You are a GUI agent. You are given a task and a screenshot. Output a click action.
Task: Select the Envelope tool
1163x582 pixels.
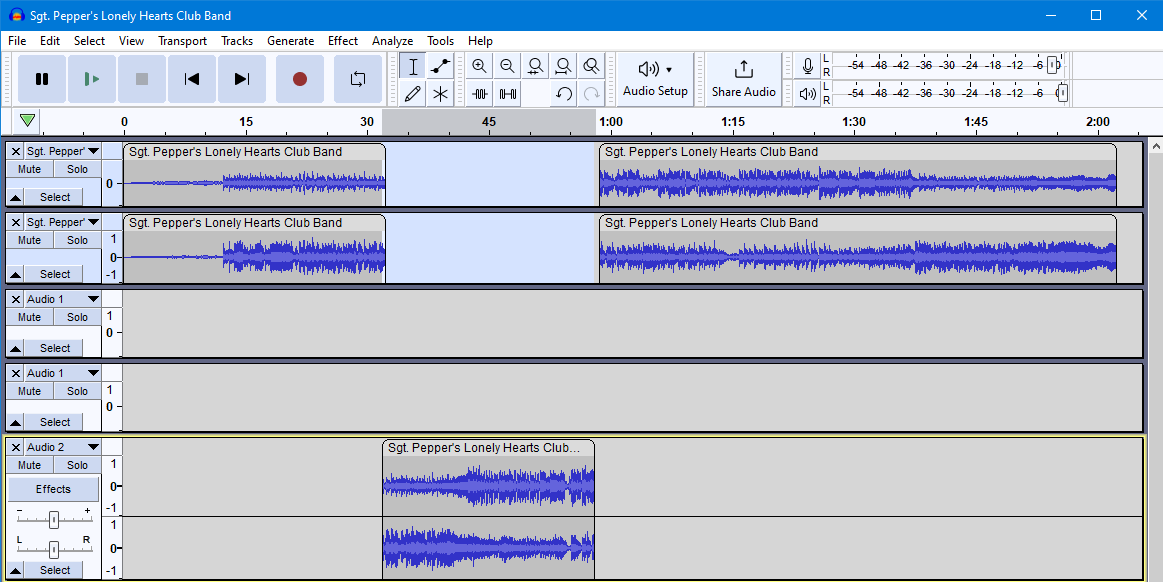tap(439, 66)
